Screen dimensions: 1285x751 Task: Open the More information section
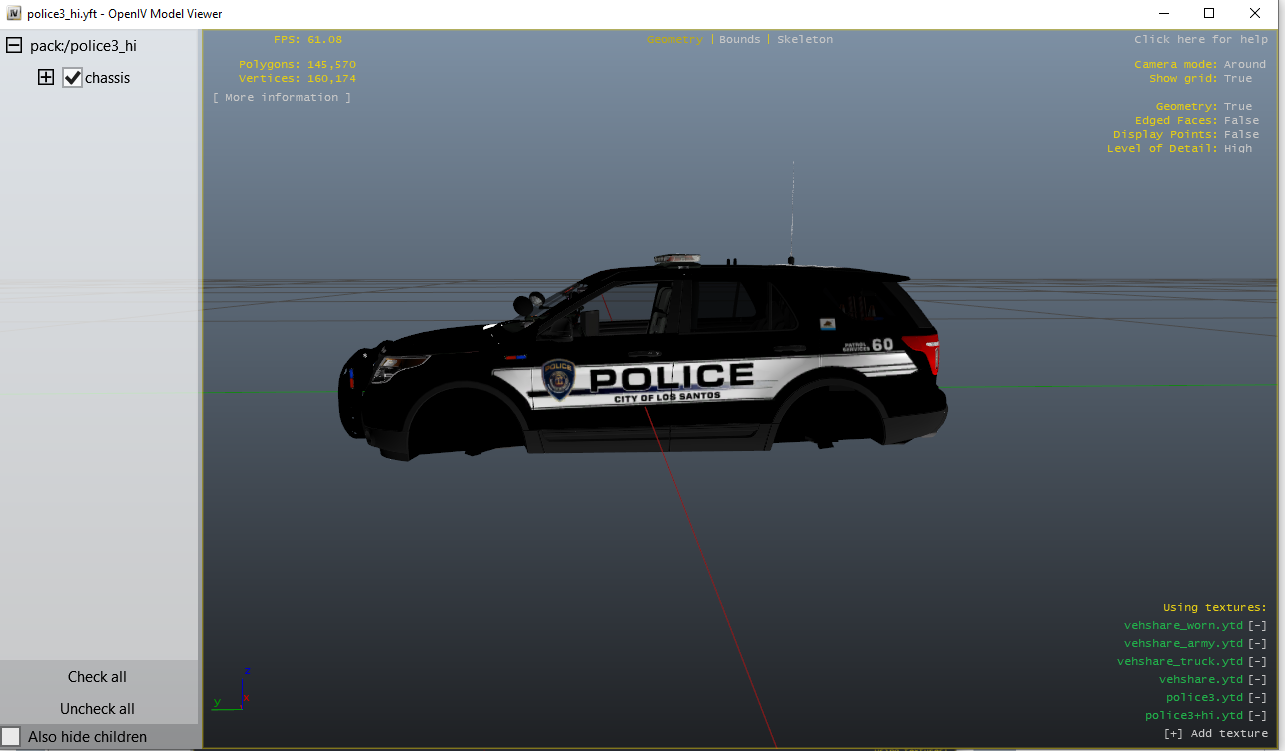click(x=282, y=97)
